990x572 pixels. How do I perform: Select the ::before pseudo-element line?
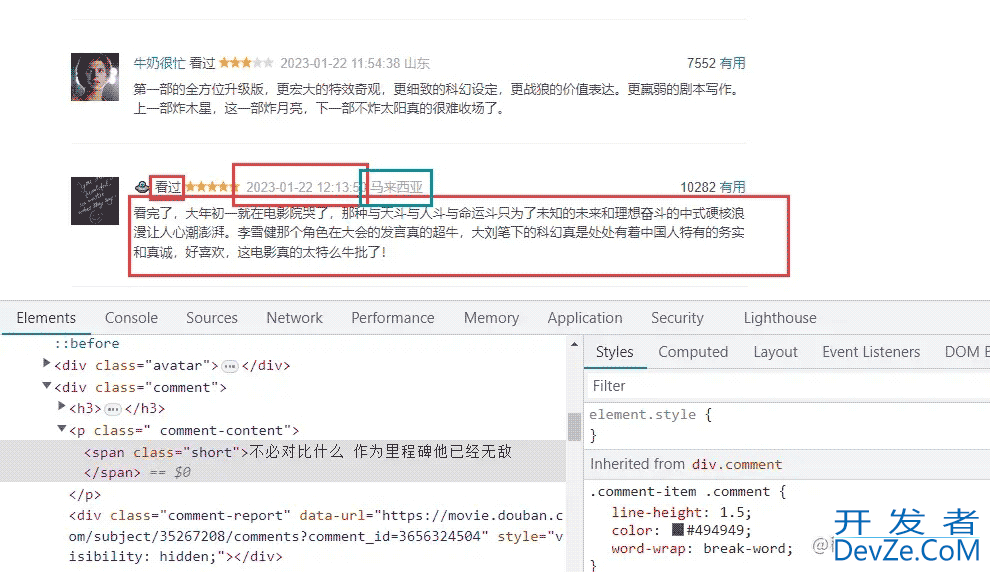[86, 343]
